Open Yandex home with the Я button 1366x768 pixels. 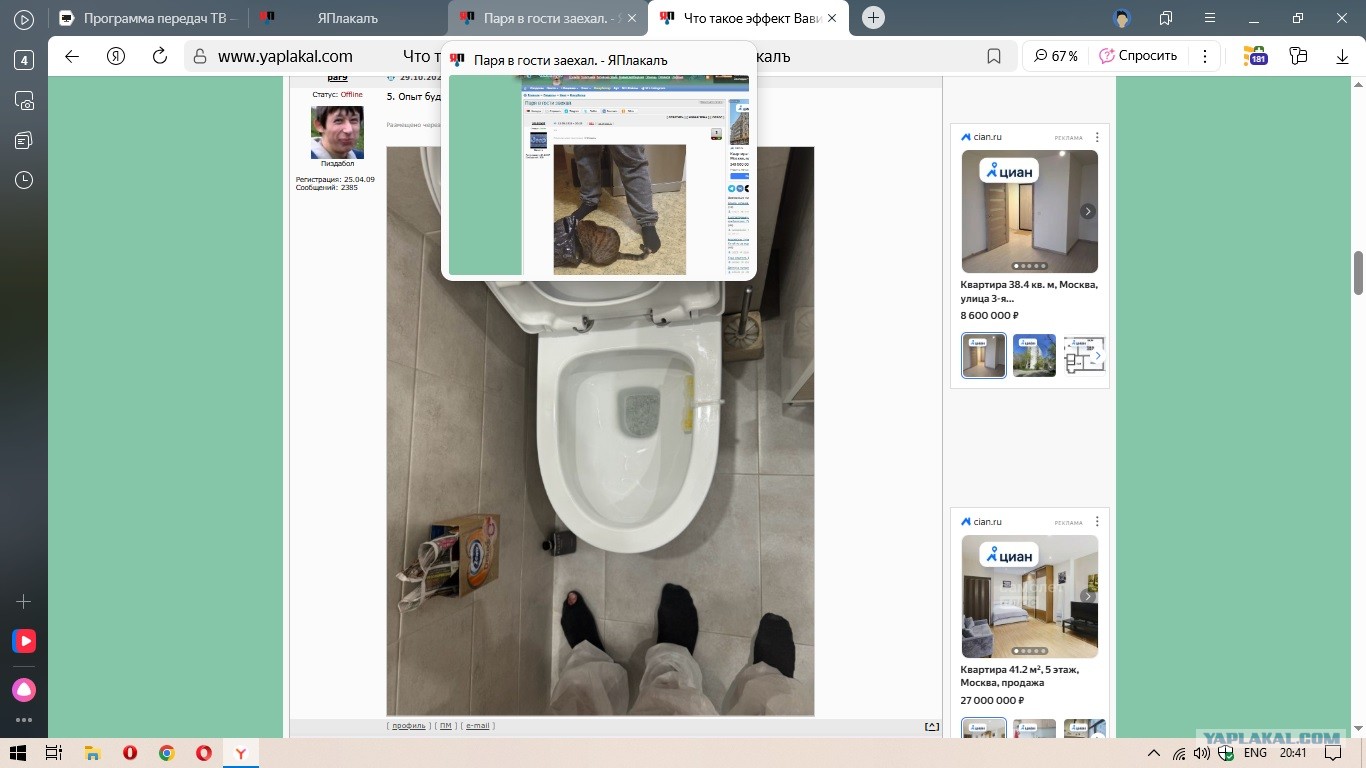click(116, 56)
